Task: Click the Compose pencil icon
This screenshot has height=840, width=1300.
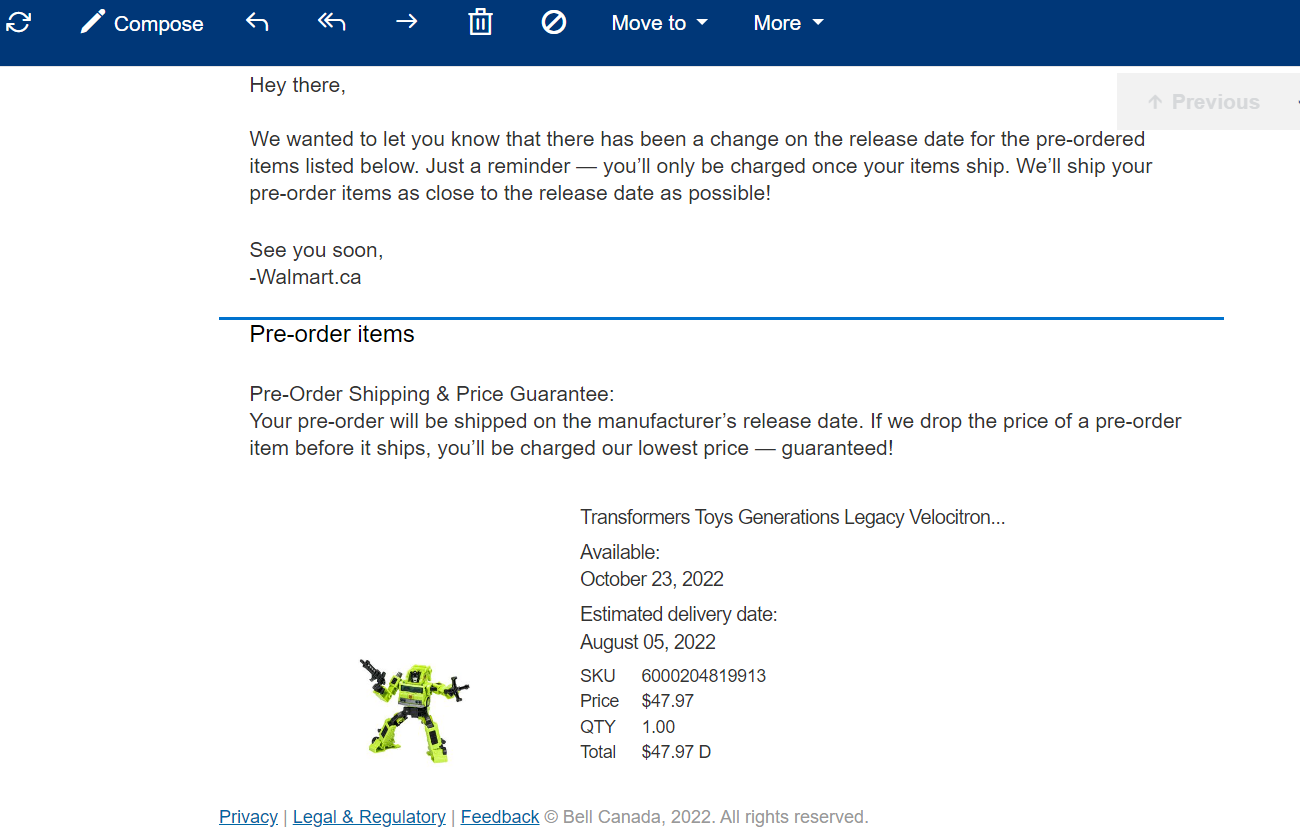Action: 93,22
